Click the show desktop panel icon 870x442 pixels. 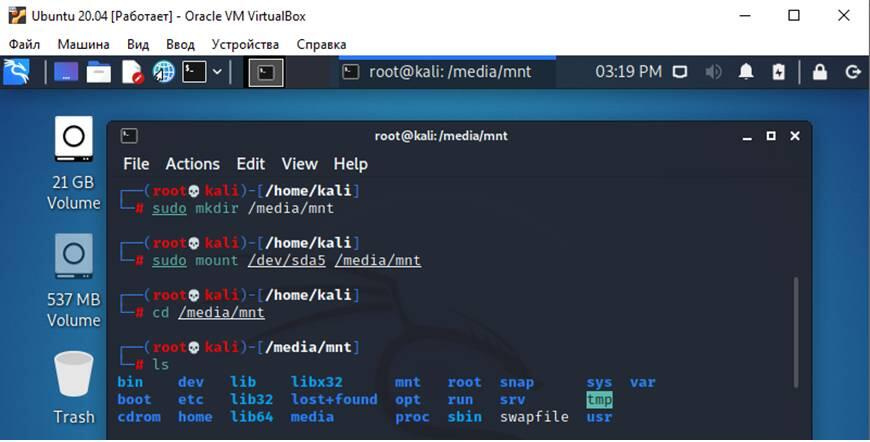(x=66, y=72)
